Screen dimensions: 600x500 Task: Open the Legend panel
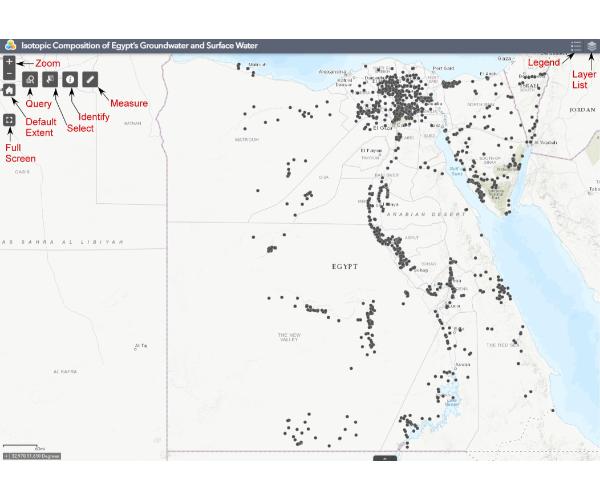576,46
